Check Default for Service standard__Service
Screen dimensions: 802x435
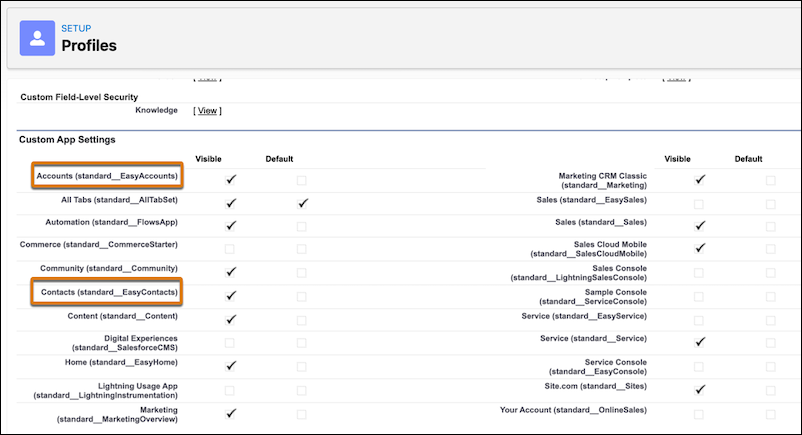pos(771,342)
